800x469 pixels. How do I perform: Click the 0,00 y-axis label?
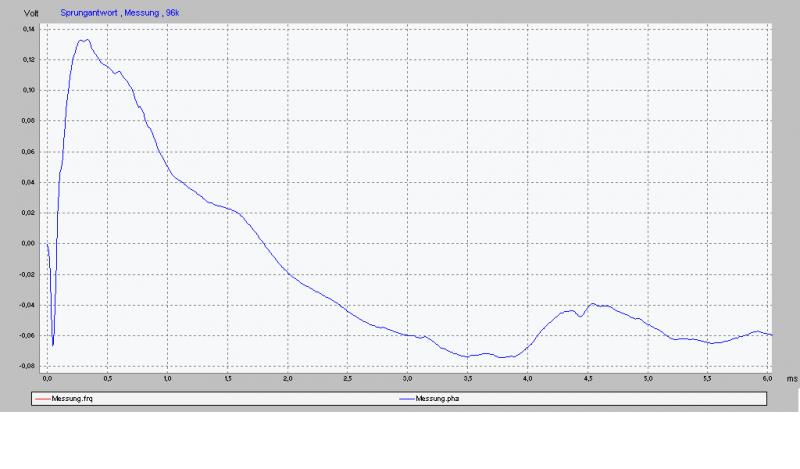pos(29,243)
